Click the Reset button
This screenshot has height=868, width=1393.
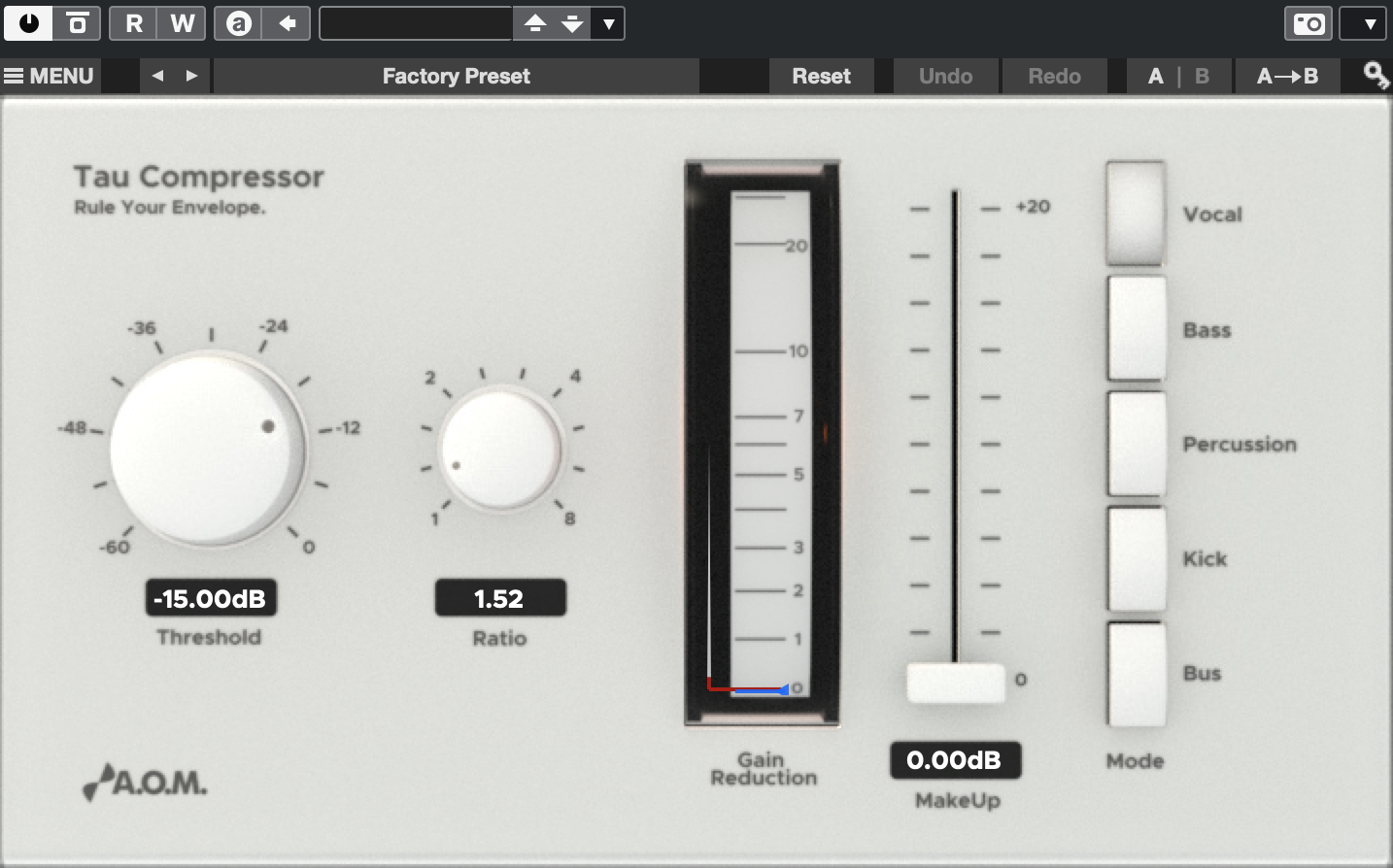click(x=821, y=75)
